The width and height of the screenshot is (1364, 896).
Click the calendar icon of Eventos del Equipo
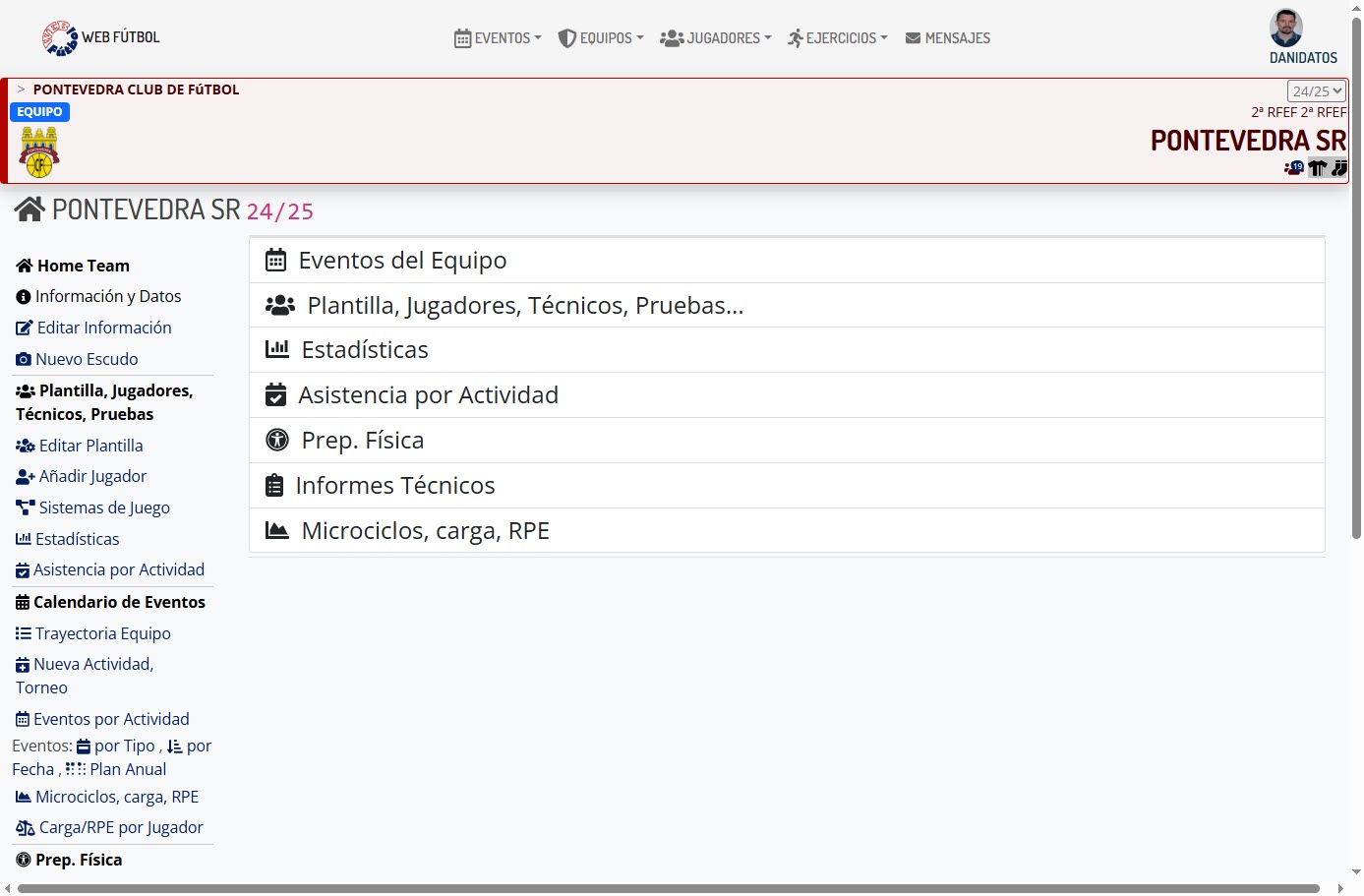276,261
